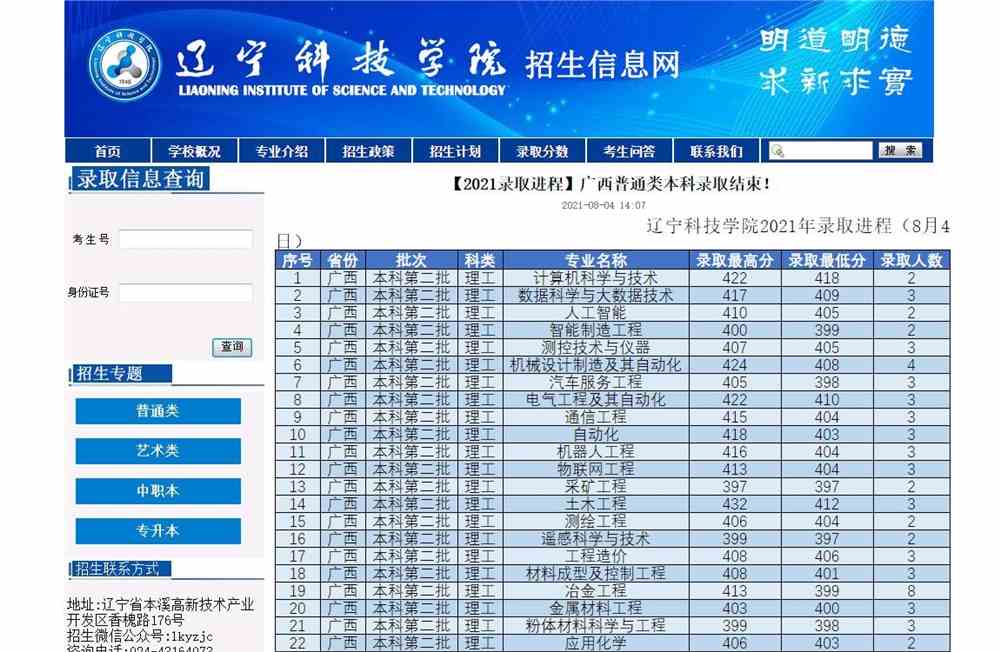Click the 录取最高分 column header
This screenshot has height=652, width=1000.
[x=735, y=260]
